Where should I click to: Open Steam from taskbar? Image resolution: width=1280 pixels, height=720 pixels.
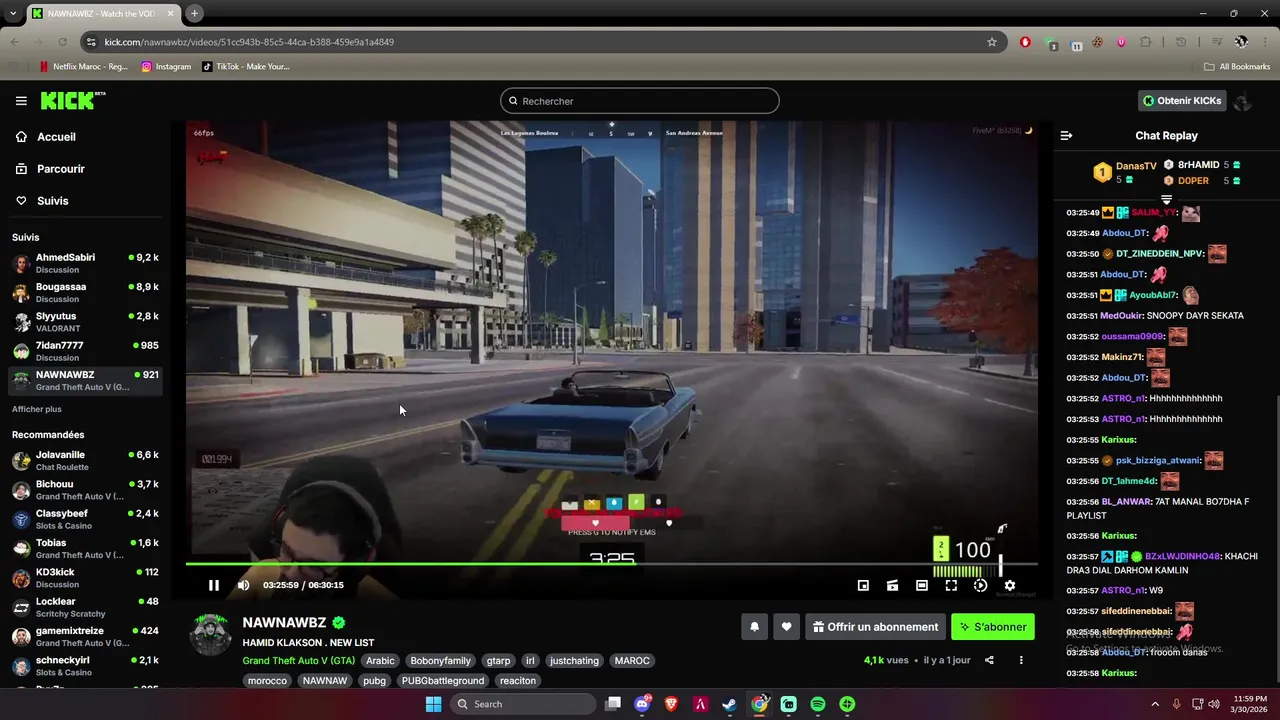pos(730,704)
